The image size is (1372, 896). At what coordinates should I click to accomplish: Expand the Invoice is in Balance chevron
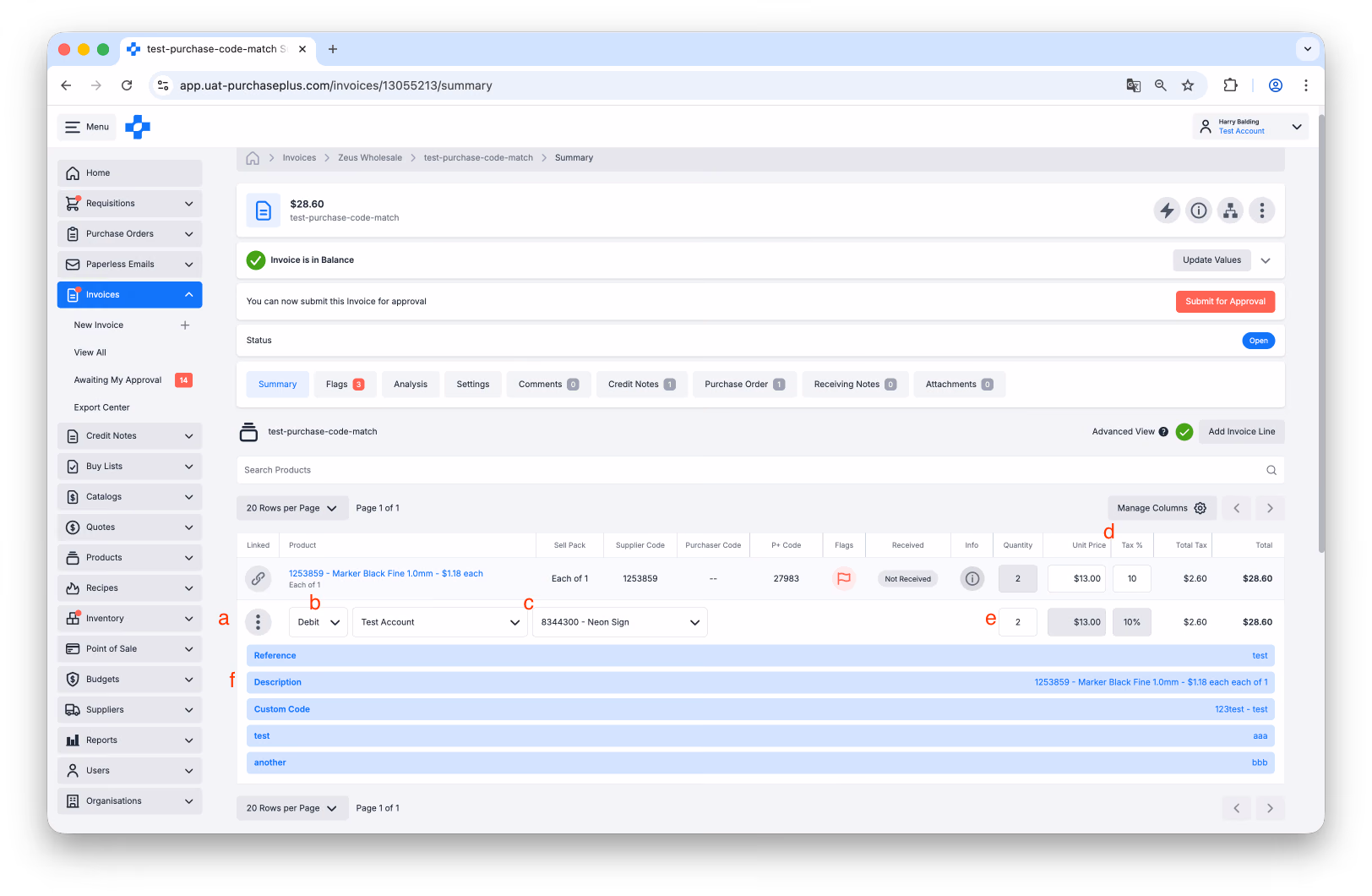pyautogui.click(x=1266, y=260)
